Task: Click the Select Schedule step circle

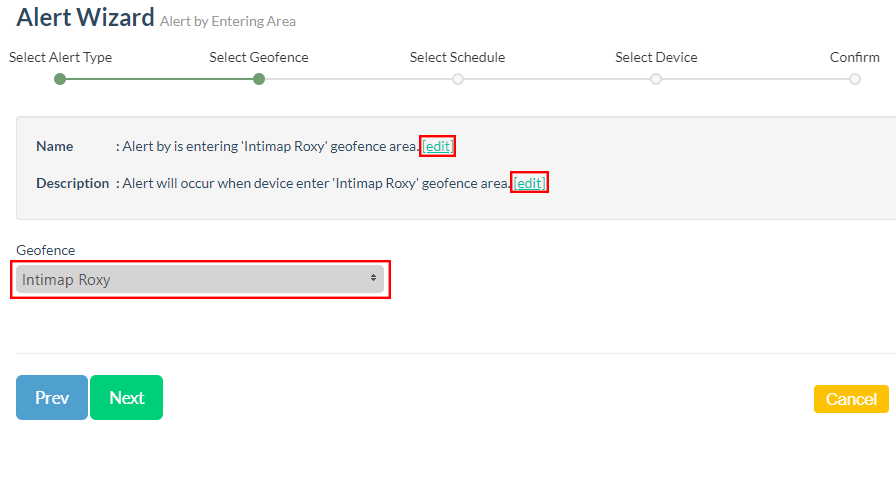Action: 458,79
